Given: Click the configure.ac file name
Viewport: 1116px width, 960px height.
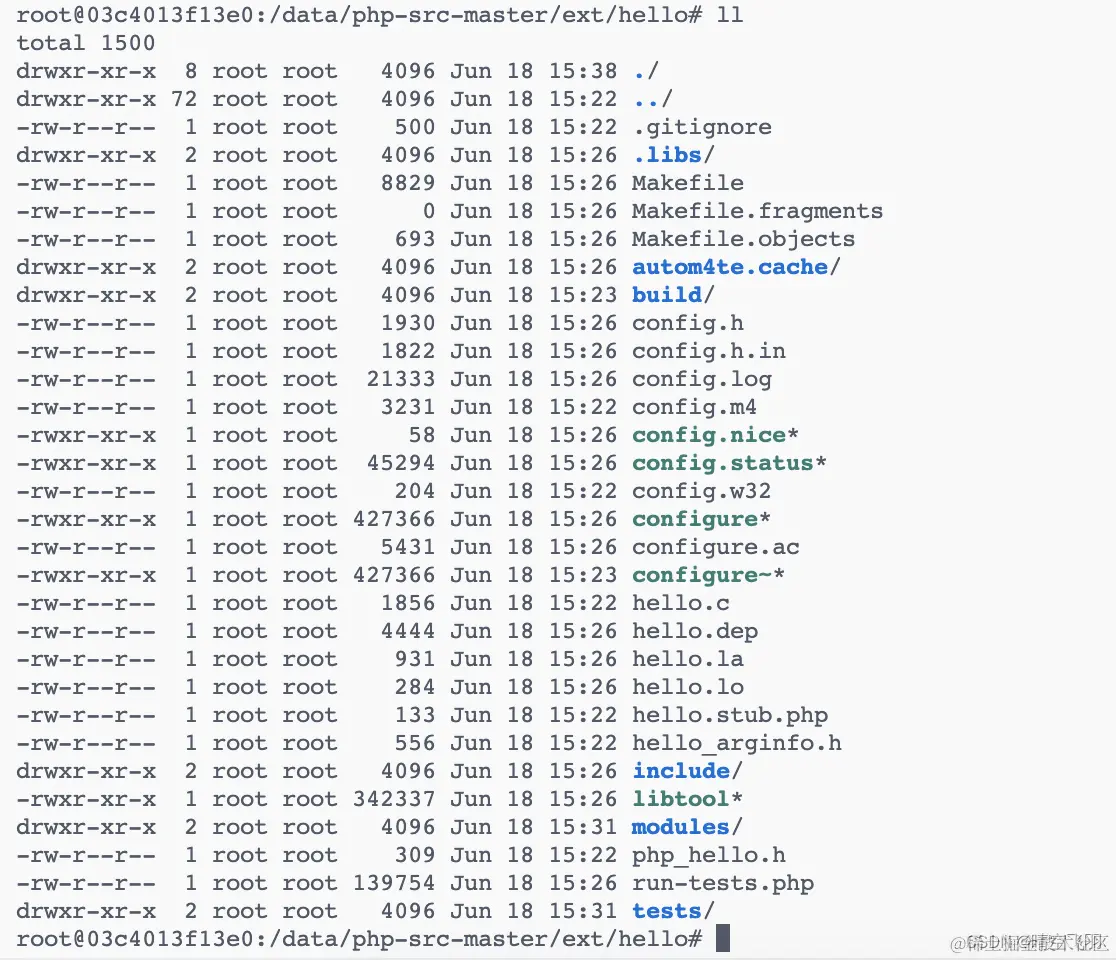Looking at the screenshot, I should 715,547.
